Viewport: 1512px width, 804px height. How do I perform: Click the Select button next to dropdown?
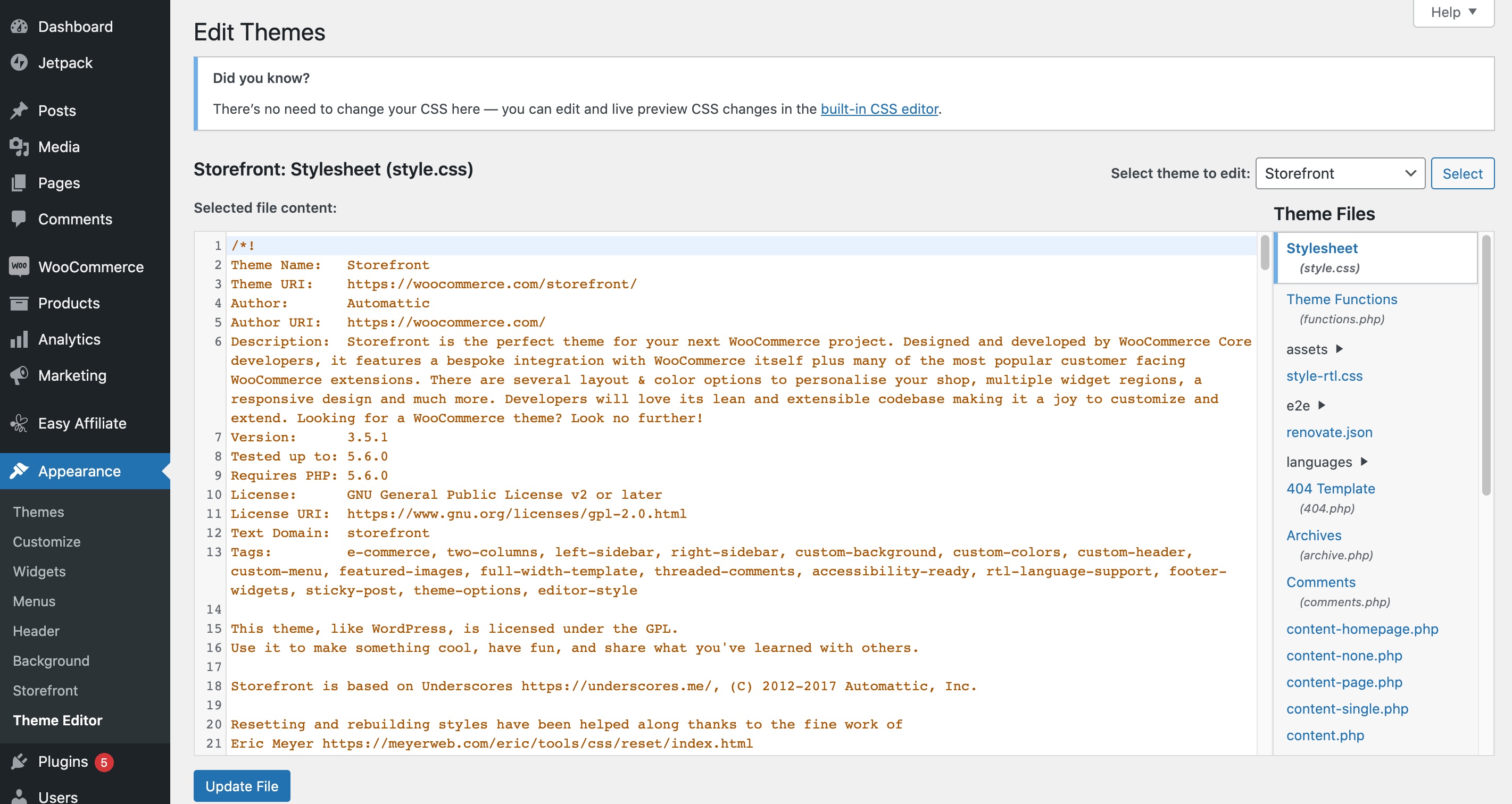(1461, 173)
